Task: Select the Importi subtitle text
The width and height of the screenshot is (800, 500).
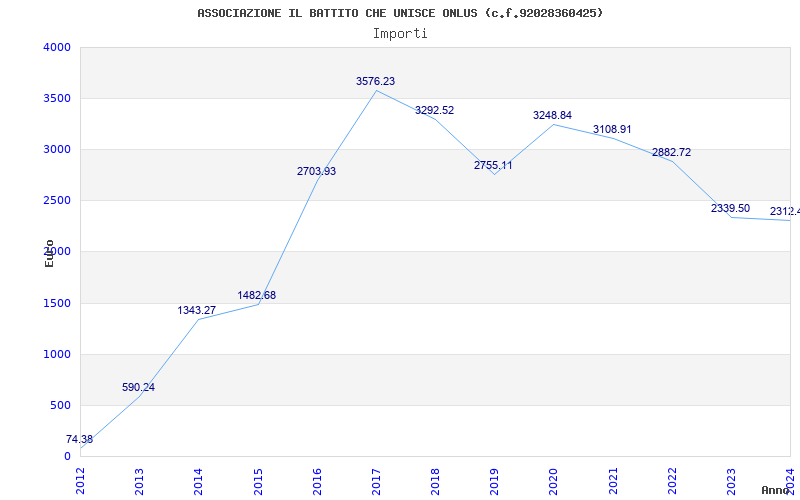Action: (x=400, y=34)
